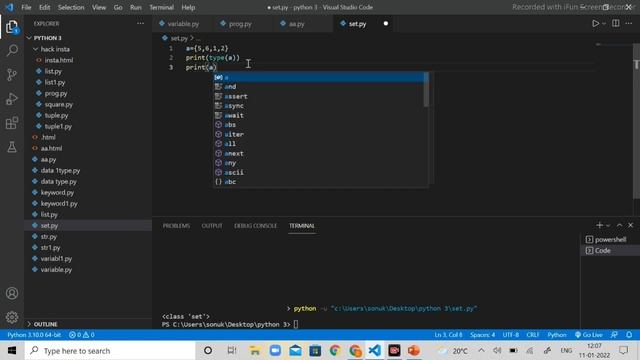This screenshot has height=360, width=640.
Task: Open Zoom from the taskbar
Action: click(275, 351)
